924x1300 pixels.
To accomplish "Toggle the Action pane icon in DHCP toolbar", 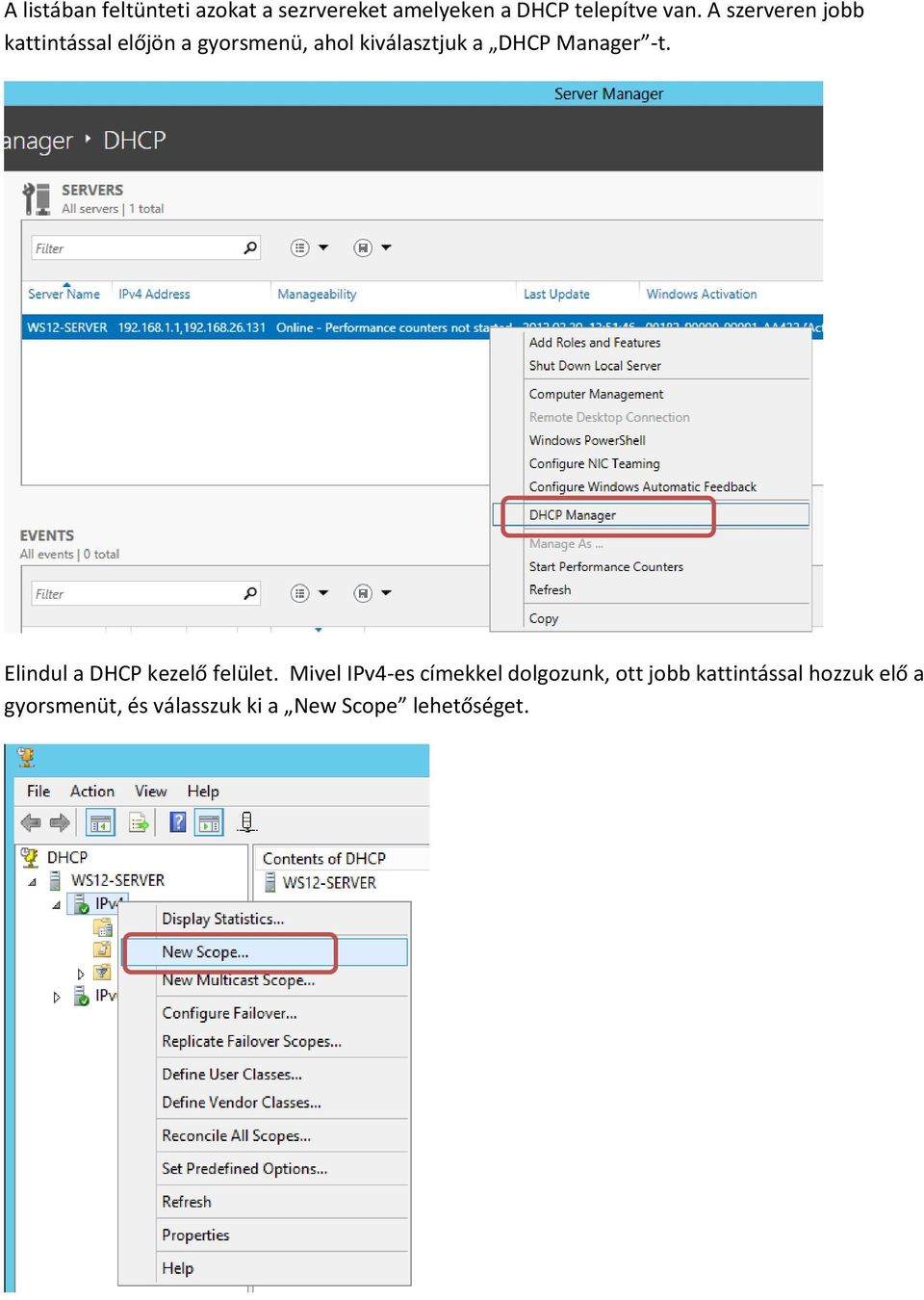I will pos(209,822).
